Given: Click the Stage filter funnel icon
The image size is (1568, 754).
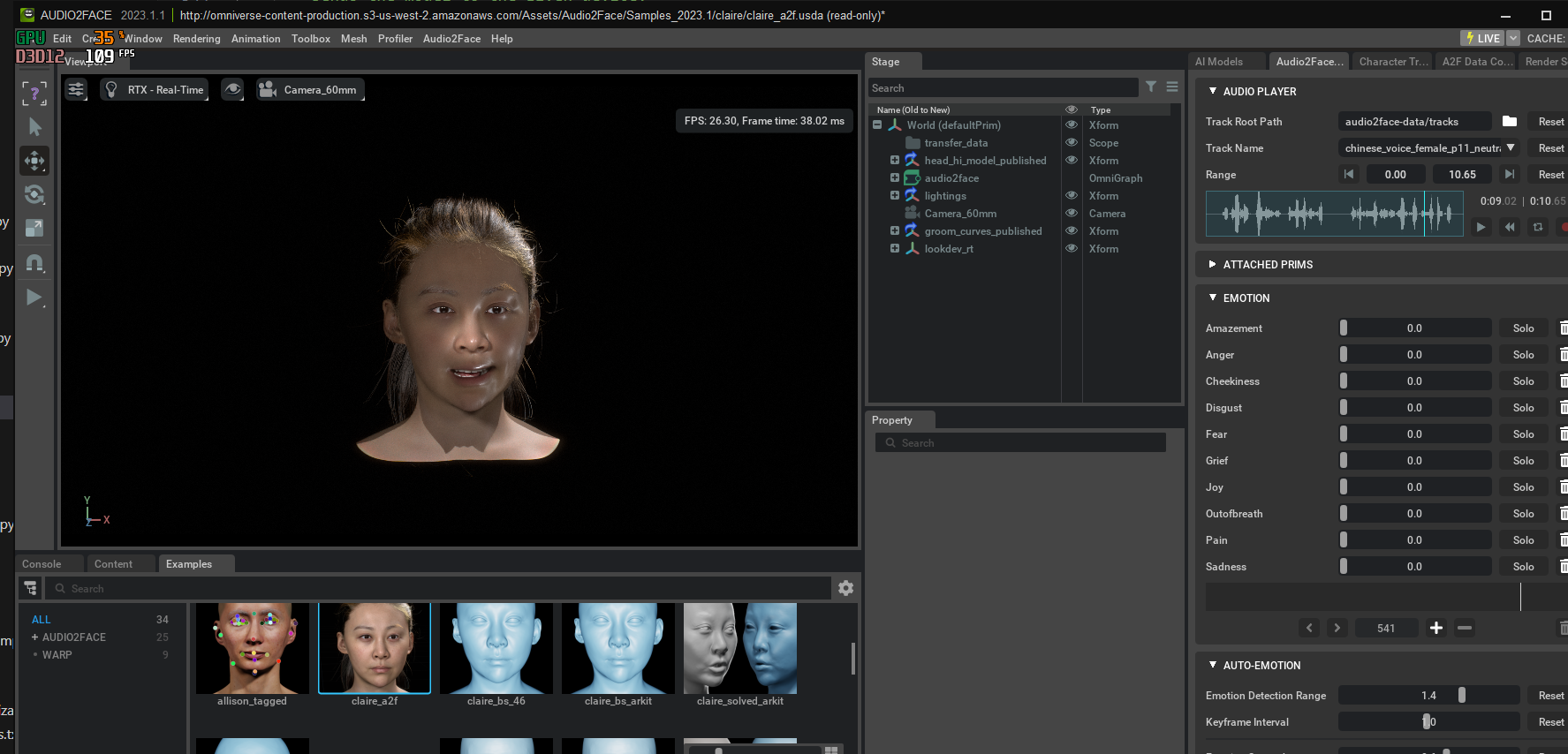Looking at the screenshot, I should pyautogui.click(x=1151, y=87).
